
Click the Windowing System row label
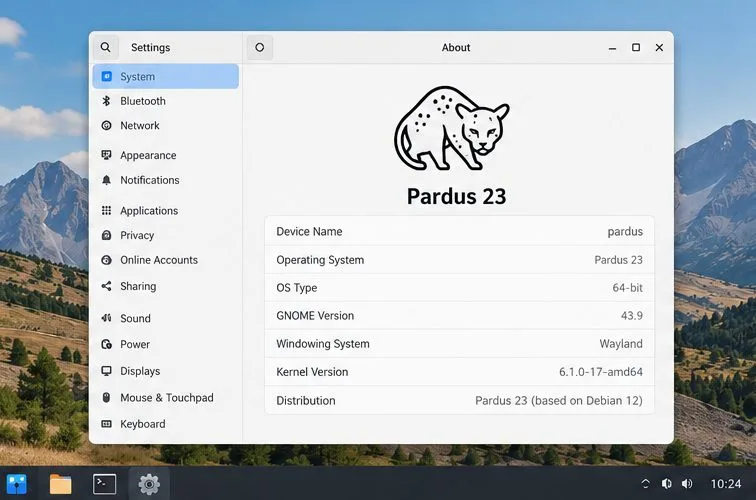pyautogui.click(x=323, y=344)
